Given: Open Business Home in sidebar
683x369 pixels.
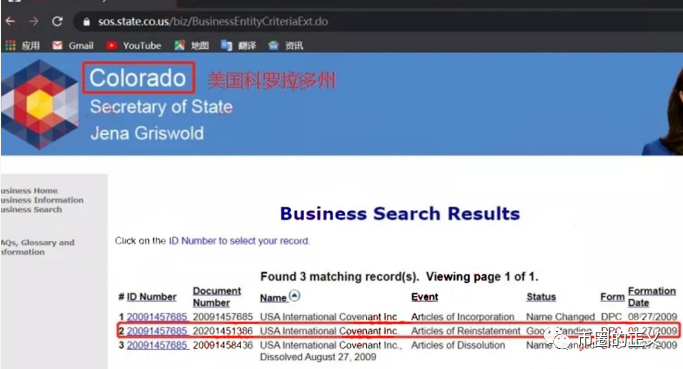Looking at the screenshot, I should pyautogui.click(x=29, y=191).
